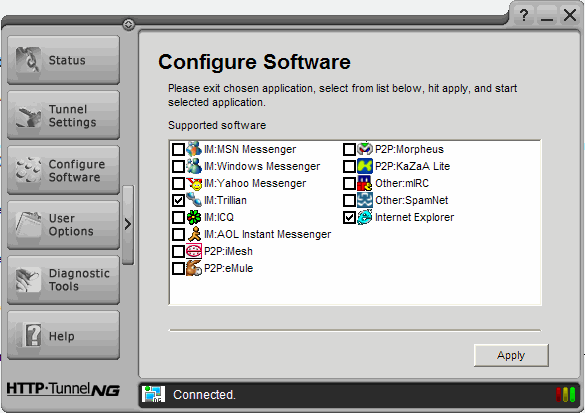Click the Connected. status text
The image size is (585, 413).
coord(204,395)
